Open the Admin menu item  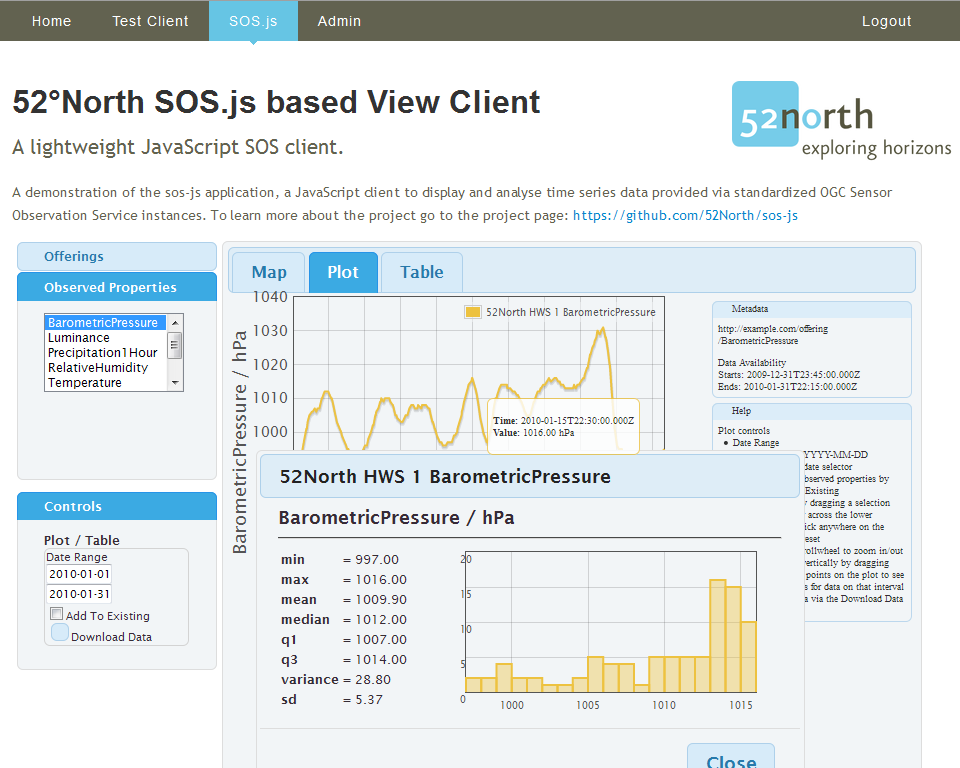coord(339,21)
